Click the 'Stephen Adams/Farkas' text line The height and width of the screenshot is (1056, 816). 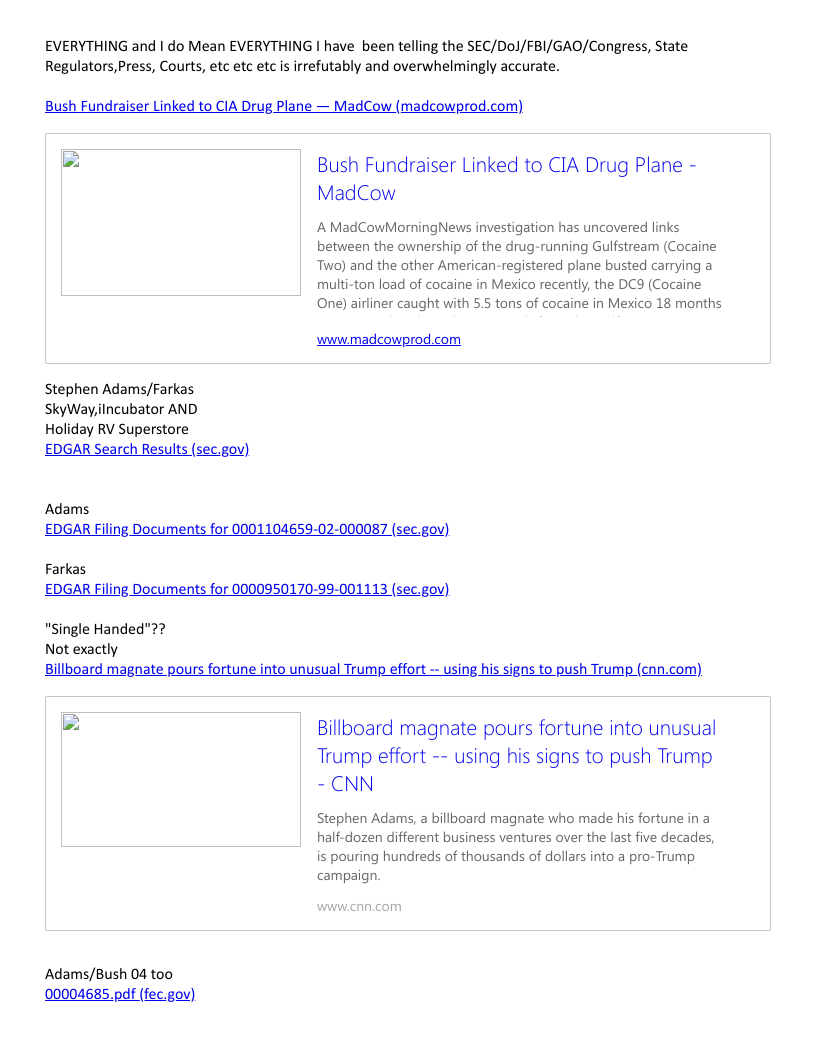(119, 389)
